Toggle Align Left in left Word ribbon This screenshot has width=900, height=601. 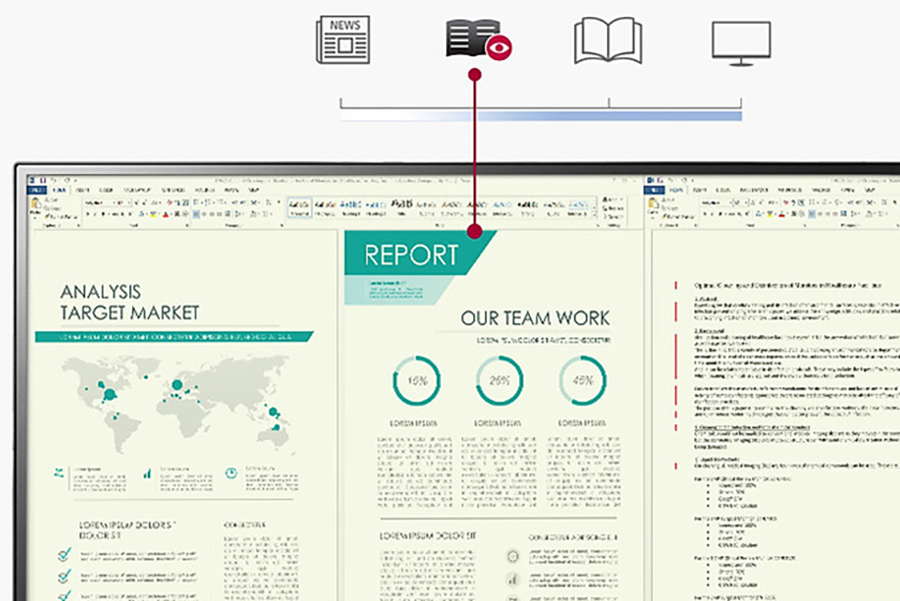pos(196,214)
